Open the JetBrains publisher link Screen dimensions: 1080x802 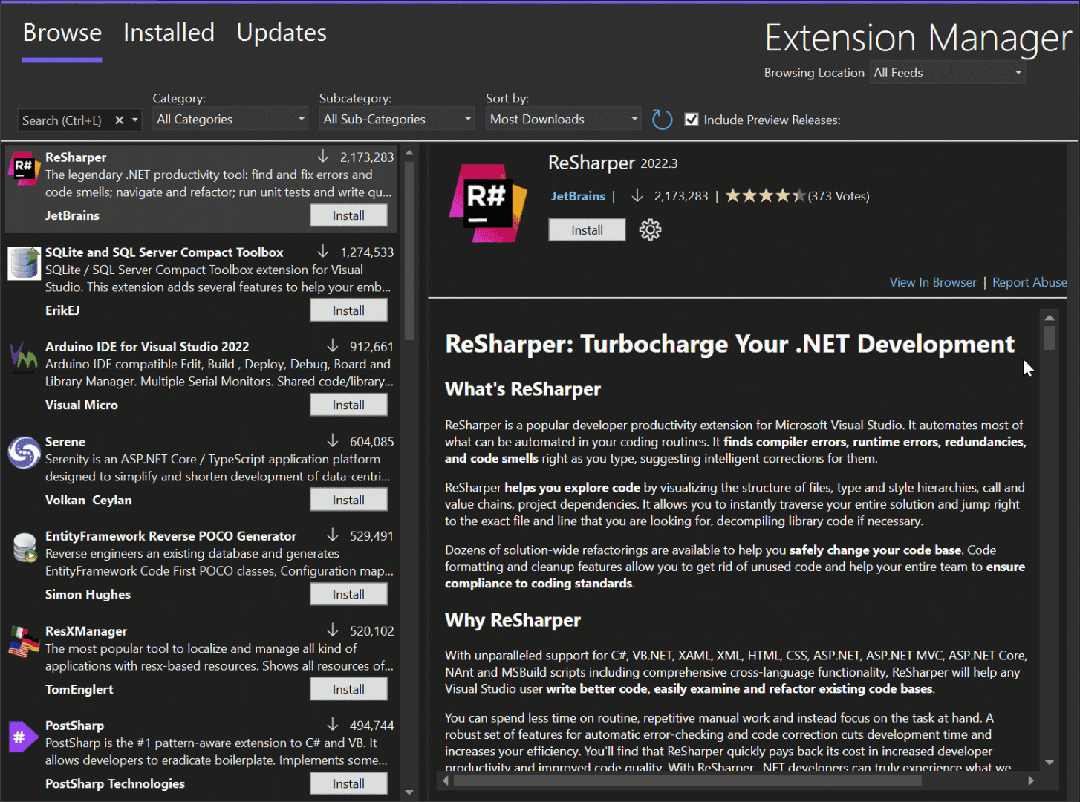pyautogui.click(x=578, y=196)
